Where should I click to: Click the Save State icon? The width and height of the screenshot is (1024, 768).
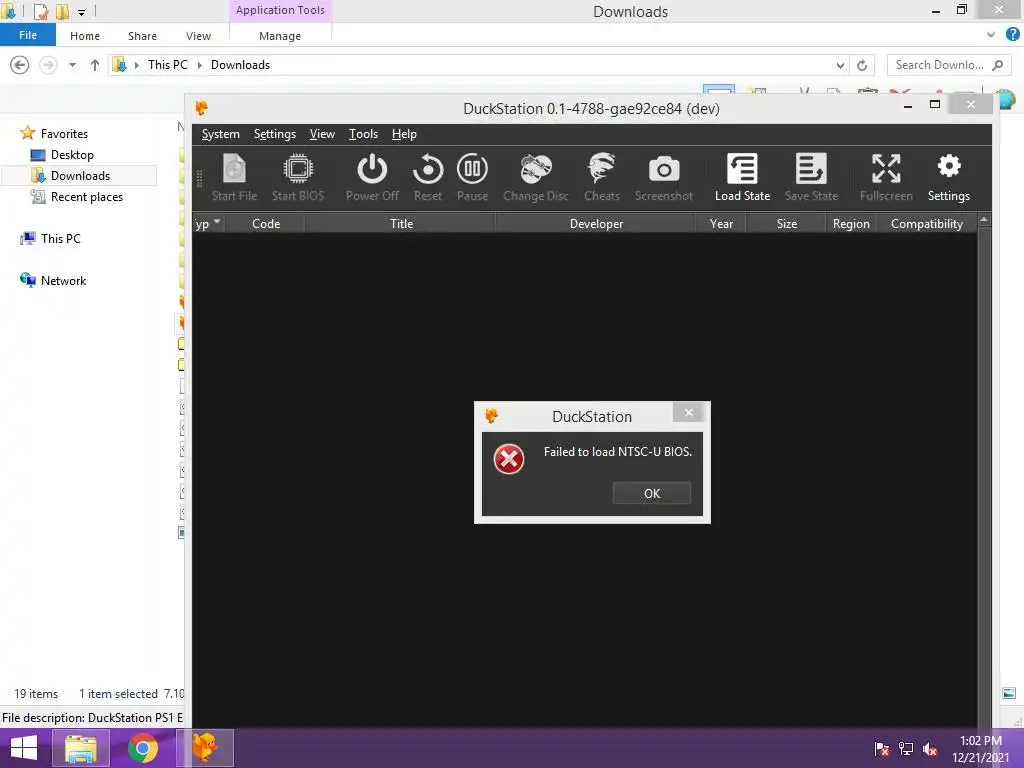[x=811, y=177]
